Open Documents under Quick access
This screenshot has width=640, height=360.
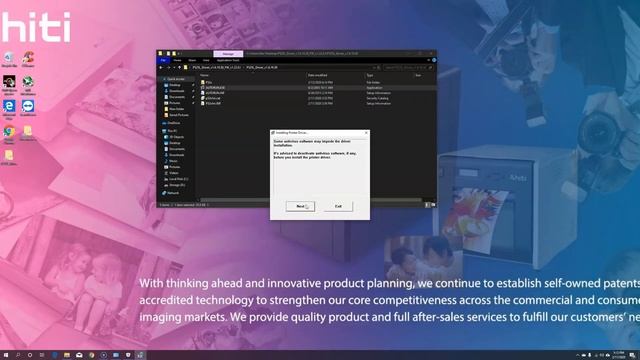[177, 97]
